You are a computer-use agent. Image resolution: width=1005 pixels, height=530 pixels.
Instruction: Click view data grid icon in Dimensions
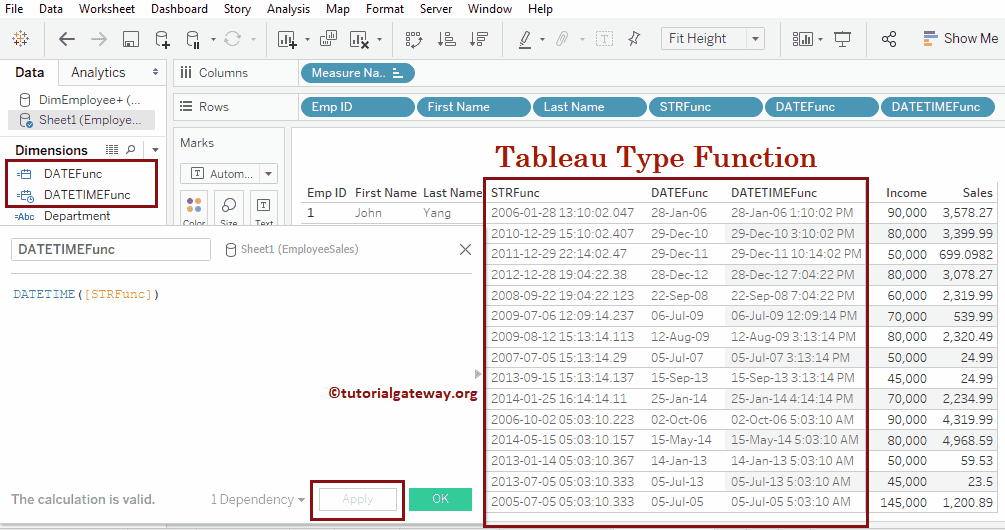[112, 149]
